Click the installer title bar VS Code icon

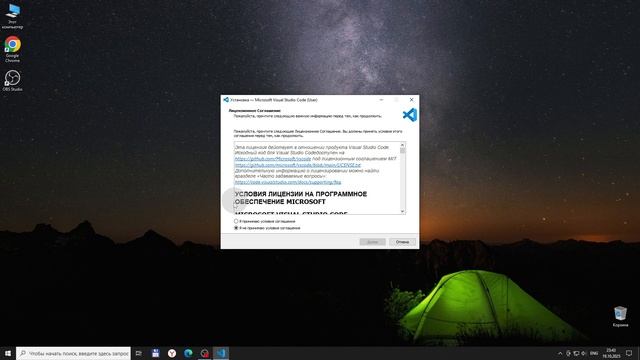(x=226, y=100)
